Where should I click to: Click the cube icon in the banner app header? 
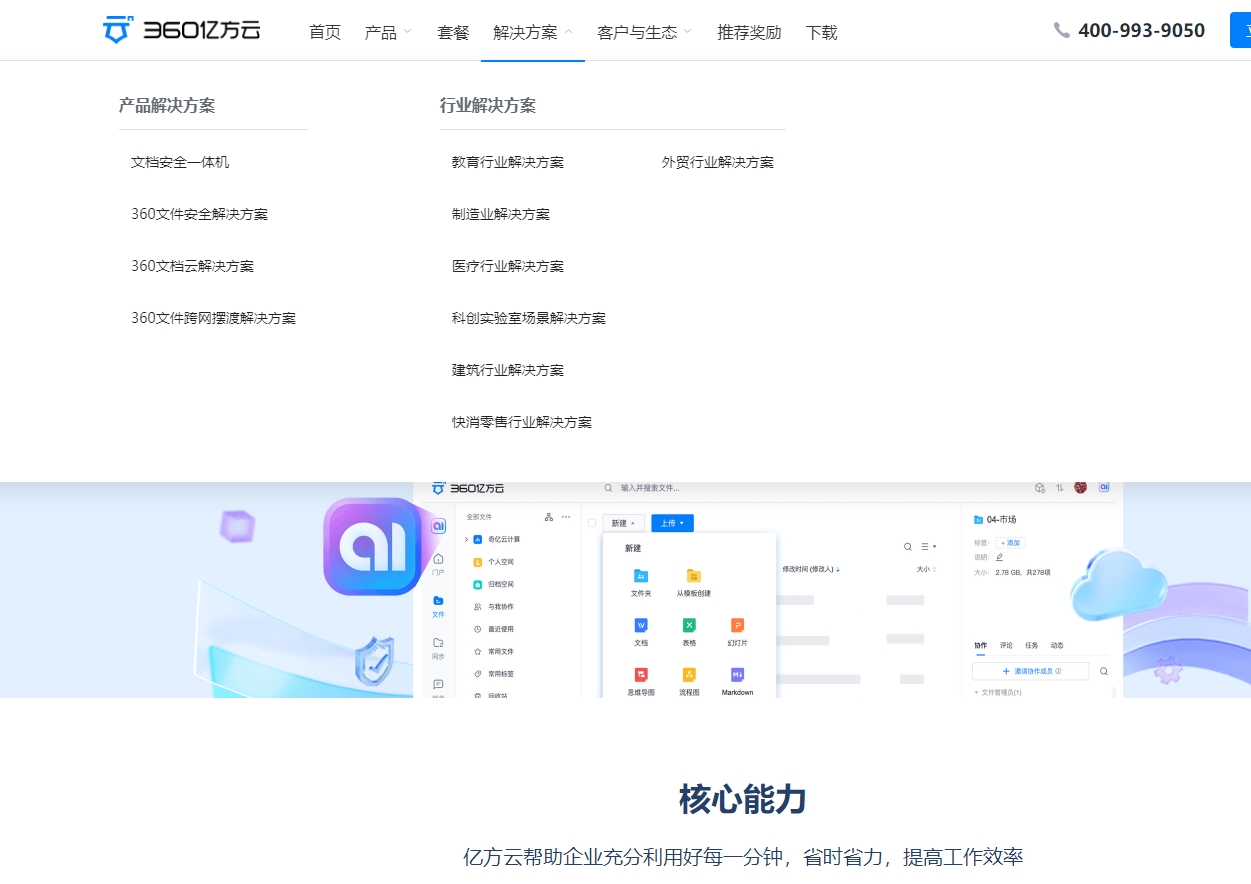(1040, 488)
